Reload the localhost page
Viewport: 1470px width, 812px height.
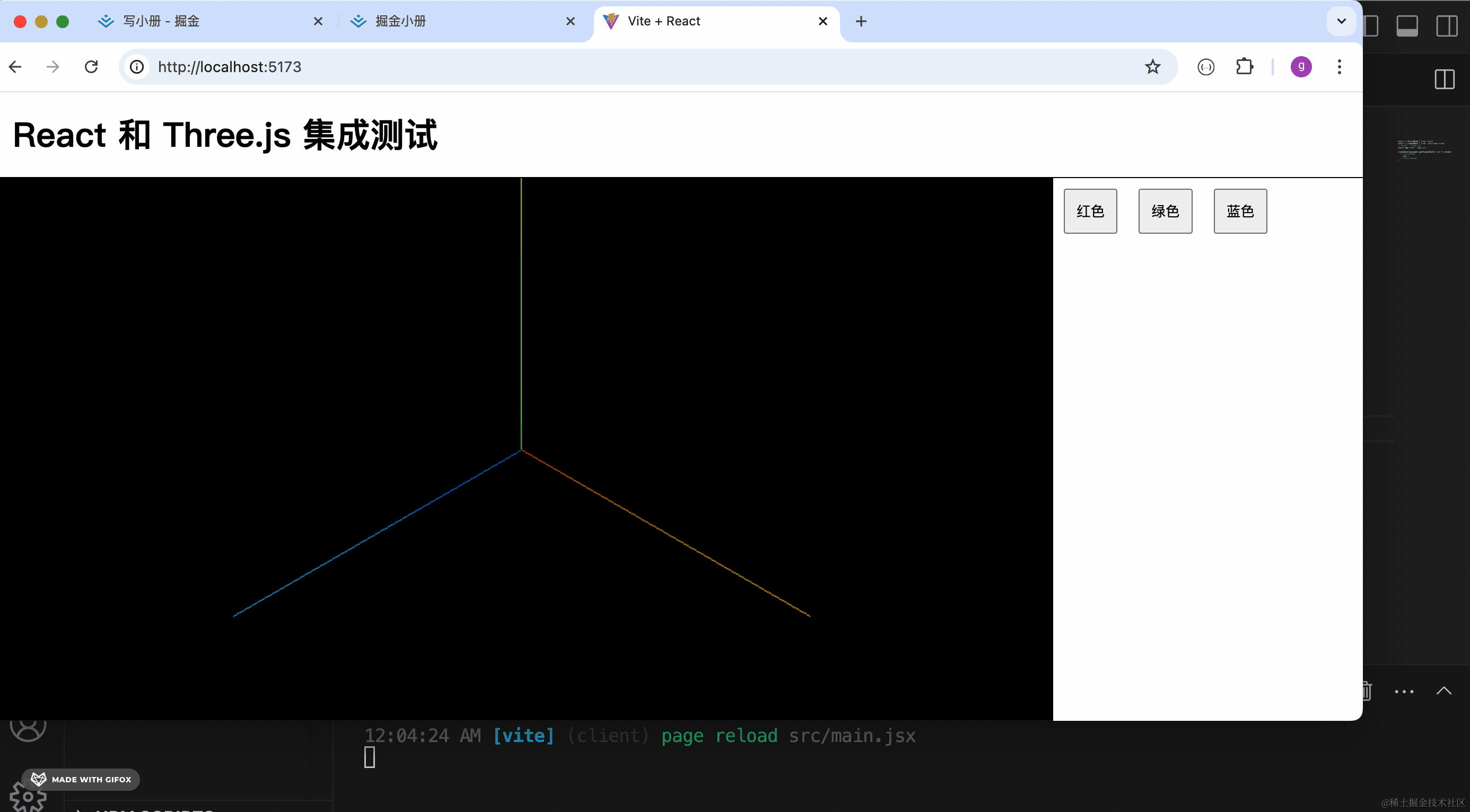91,67
